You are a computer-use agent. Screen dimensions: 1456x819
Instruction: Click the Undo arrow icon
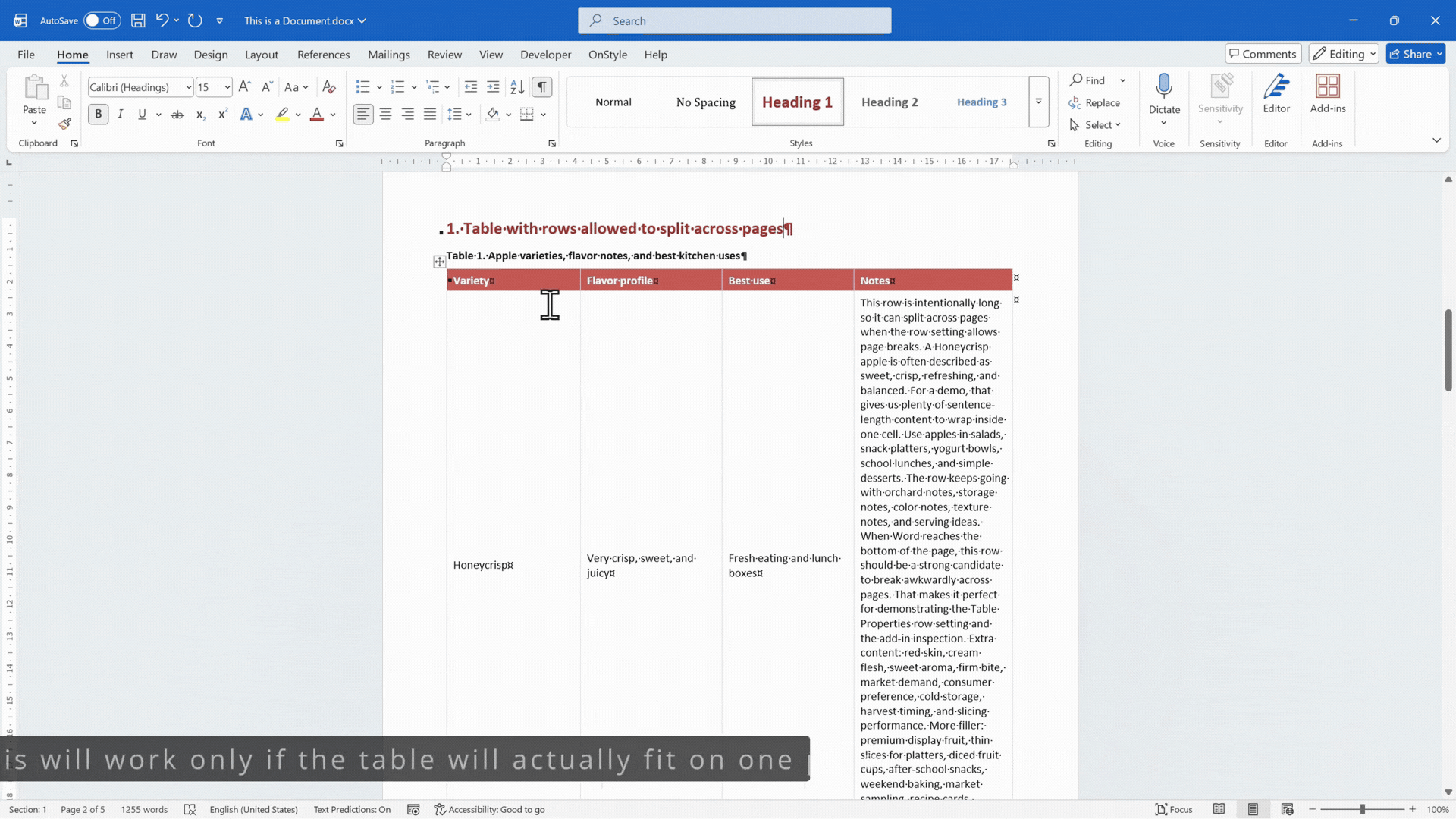(162, 20)
